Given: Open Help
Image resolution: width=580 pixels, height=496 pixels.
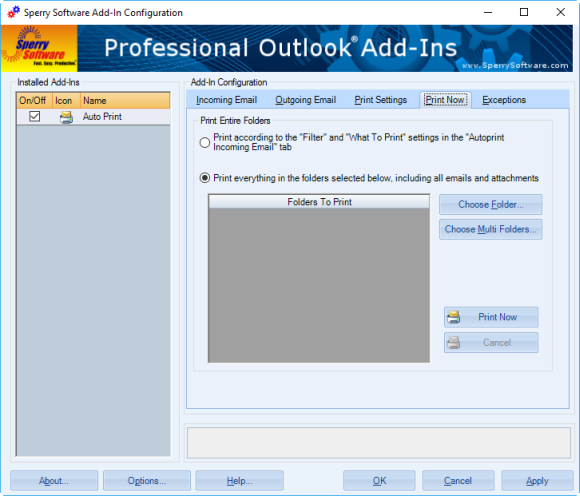Looking at the screenshot, I should pos(239,480).
